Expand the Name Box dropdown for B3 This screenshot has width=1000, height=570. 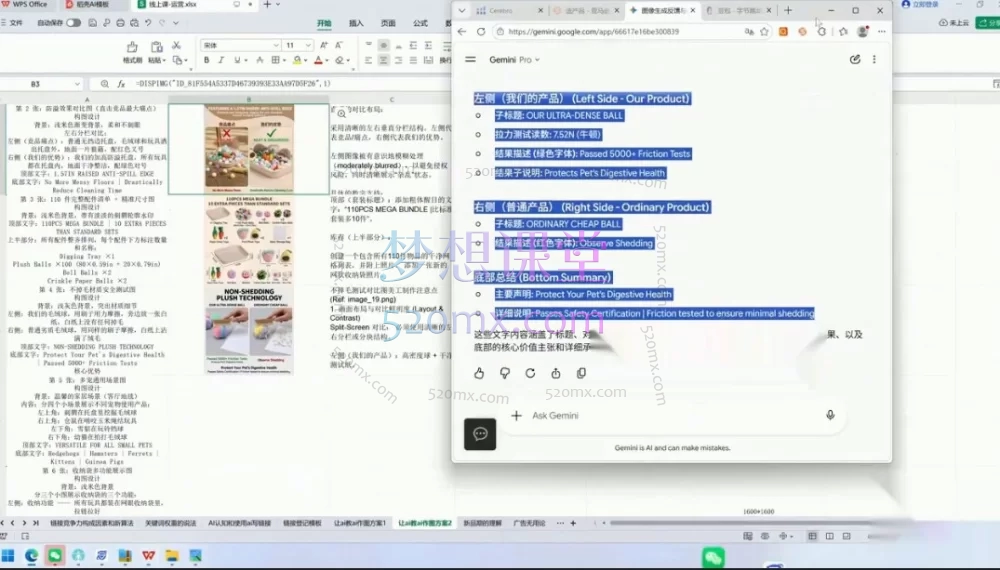coord(77,84)
